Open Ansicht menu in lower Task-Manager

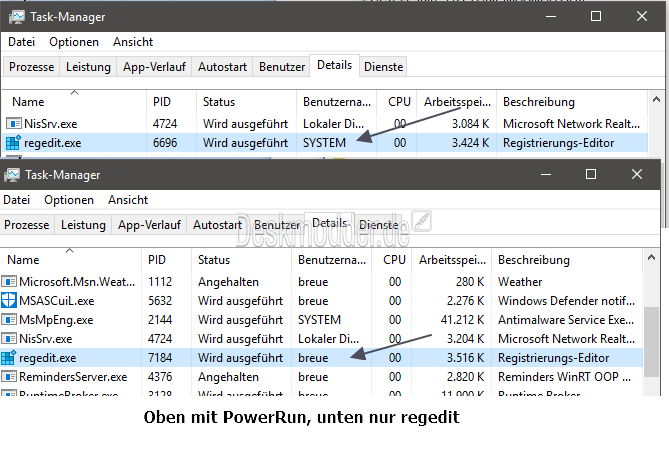[x=128, y=200]
